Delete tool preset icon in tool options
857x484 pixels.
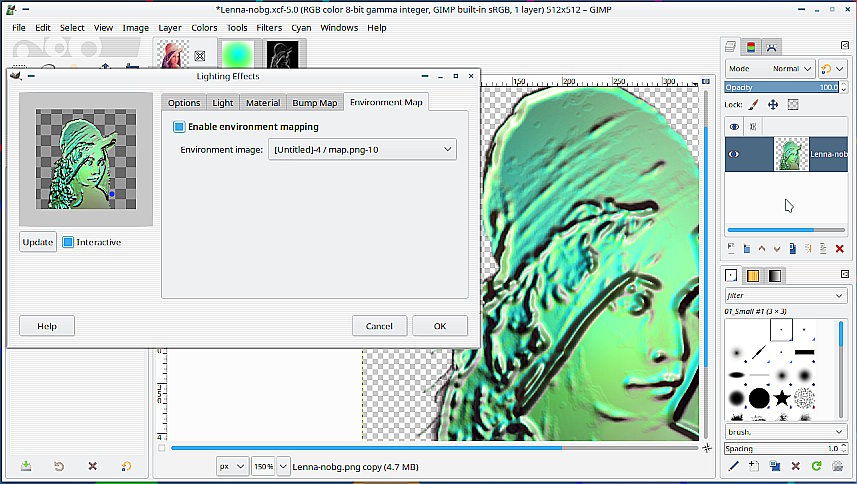(x=92, y=466)
